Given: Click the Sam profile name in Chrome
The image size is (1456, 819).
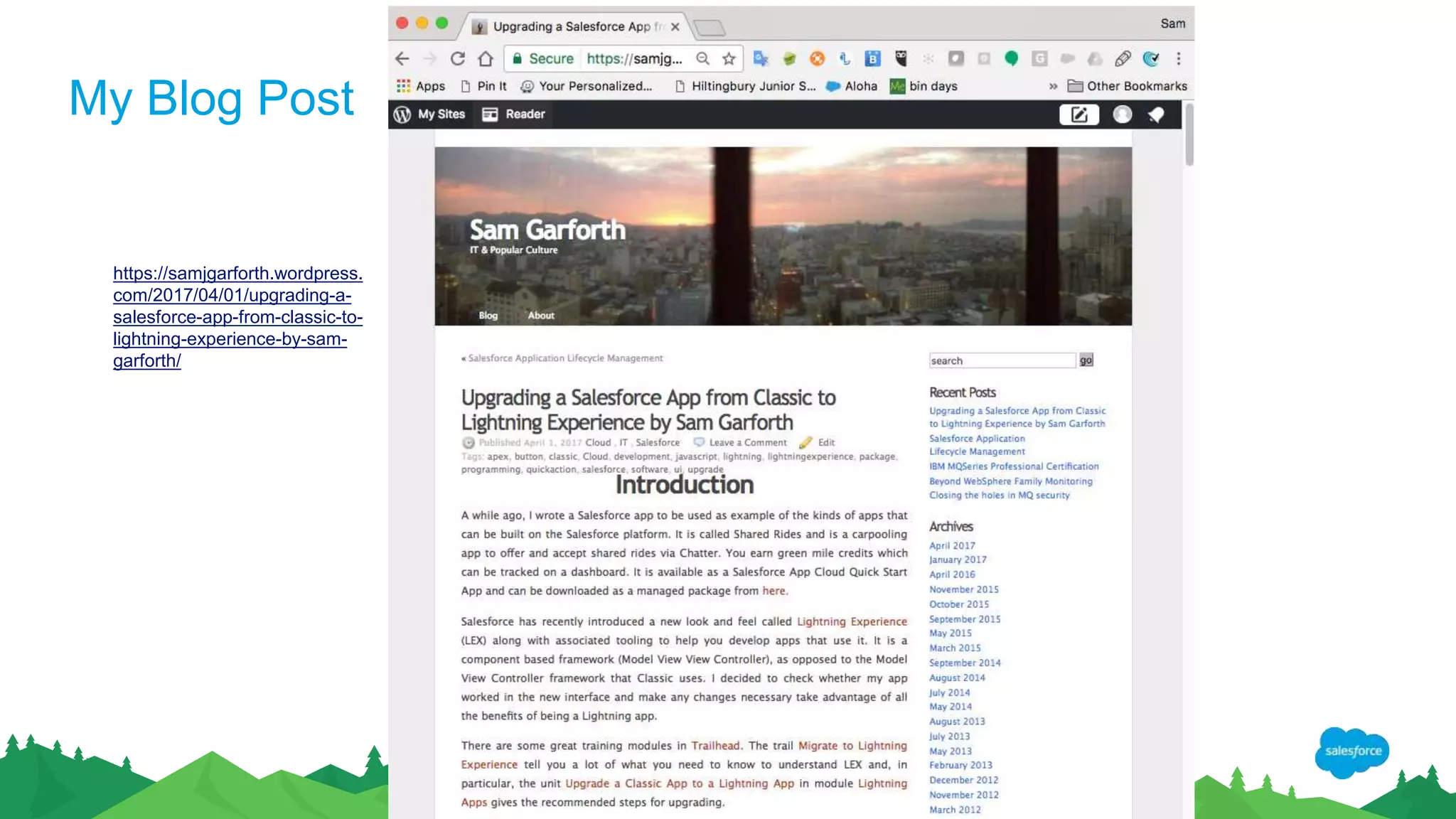Looking at the screenshot, I should (1172, 23).
